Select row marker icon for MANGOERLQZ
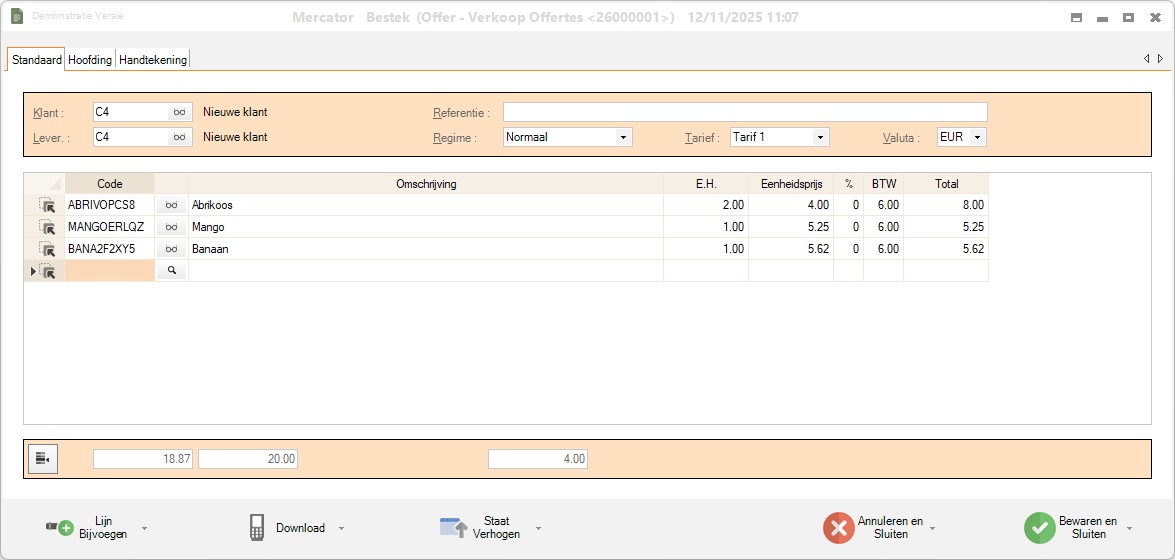This screenshot has height=560, width=1175. point(46,227)
